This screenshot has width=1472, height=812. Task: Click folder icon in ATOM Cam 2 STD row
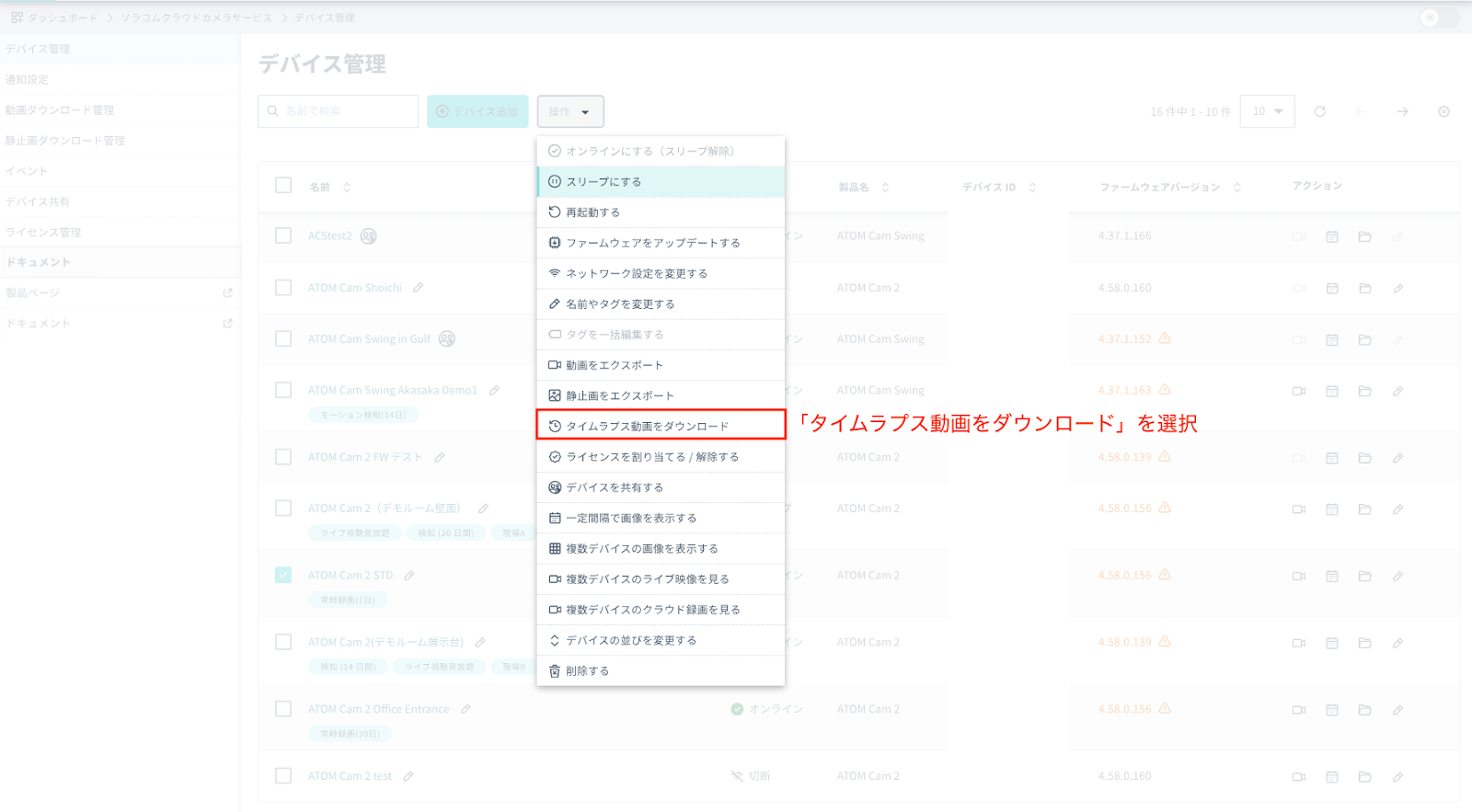[x=1364, y=576]
